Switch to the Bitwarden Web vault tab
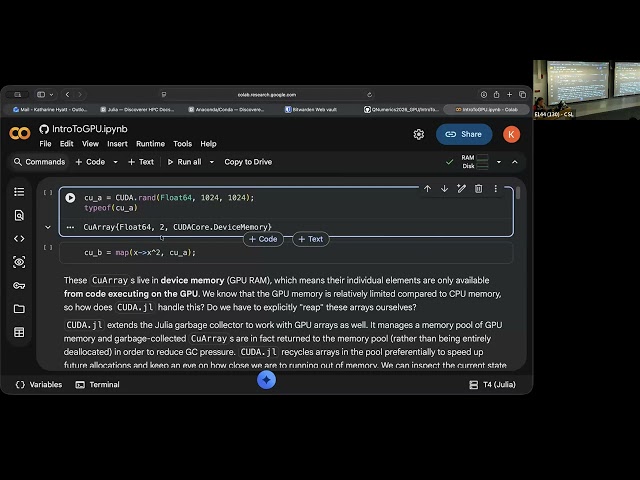Viewport: 640px width, 480px height. (311, 109)
